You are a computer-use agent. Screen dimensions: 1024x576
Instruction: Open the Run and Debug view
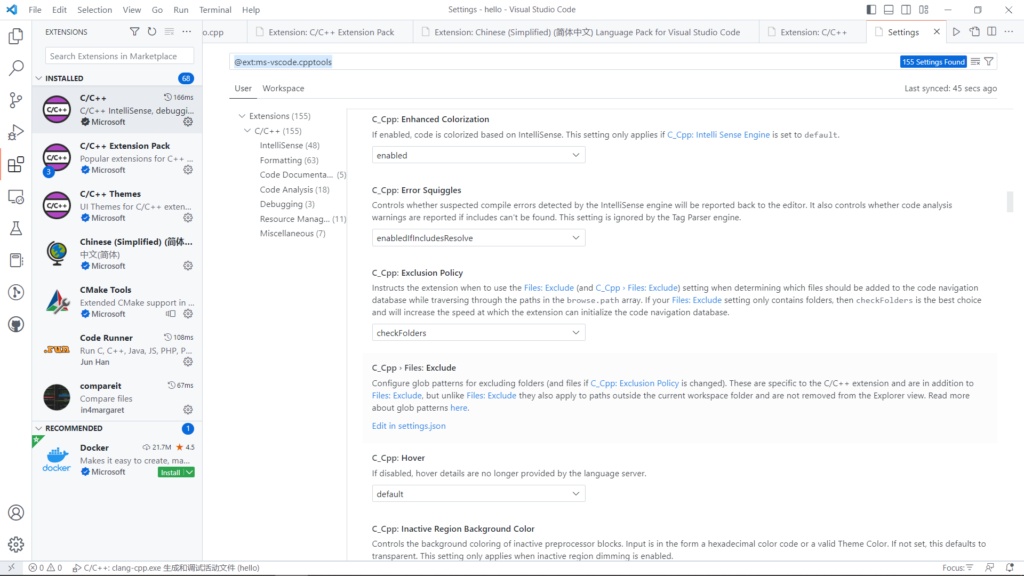(16, 132)
